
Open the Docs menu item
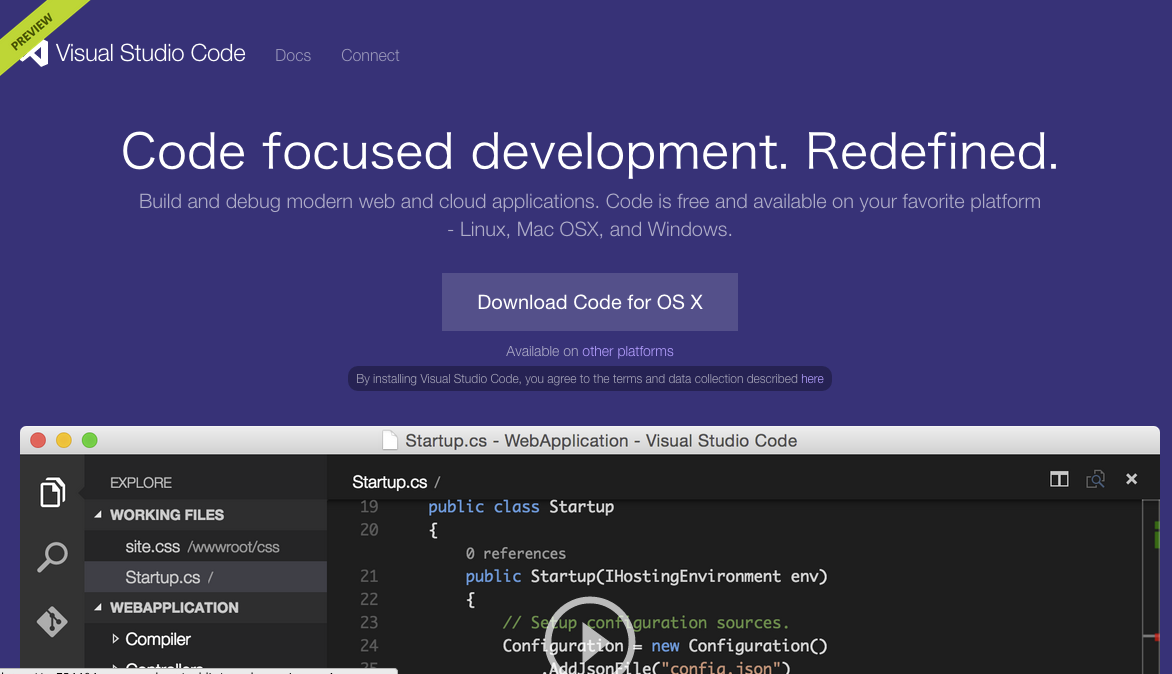point(293,55)
